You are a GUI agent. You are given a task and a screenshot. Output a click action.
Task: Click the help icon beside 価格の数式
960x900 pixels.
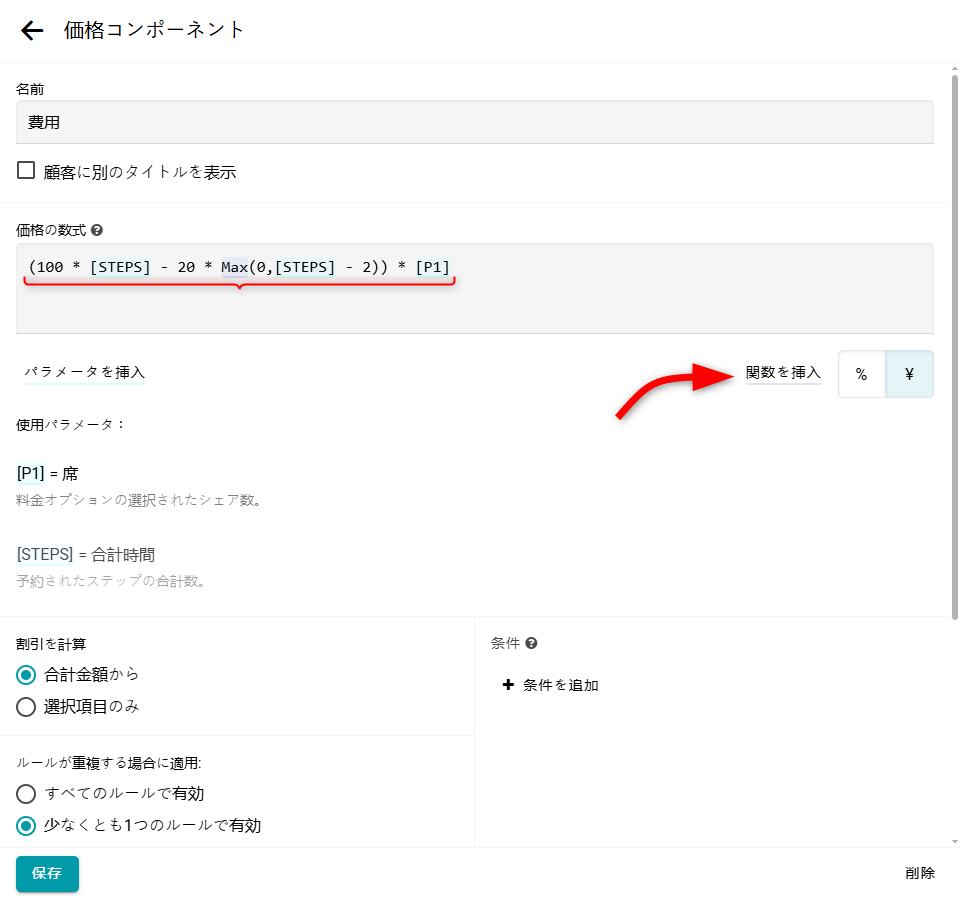click(x=97, y=230)
